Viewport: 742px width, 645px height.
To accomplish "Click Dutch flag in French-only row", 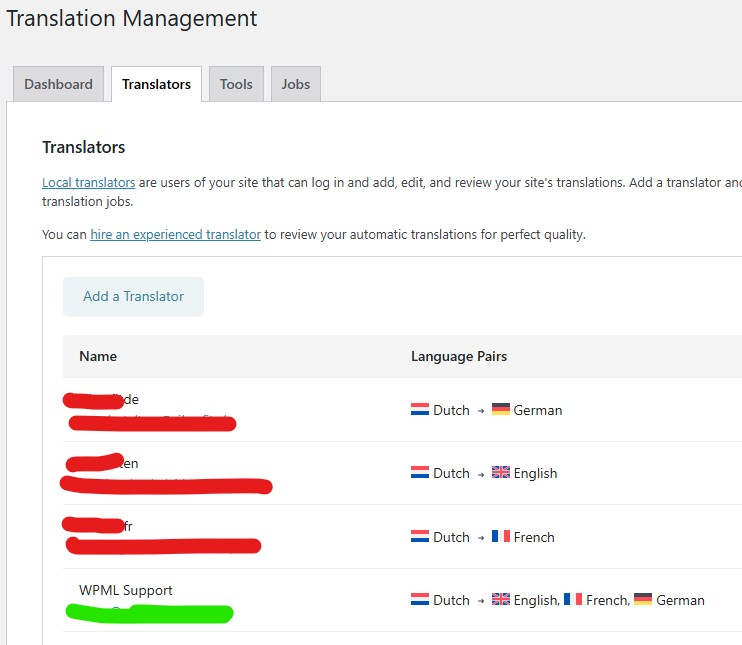I will pos(420,536).
